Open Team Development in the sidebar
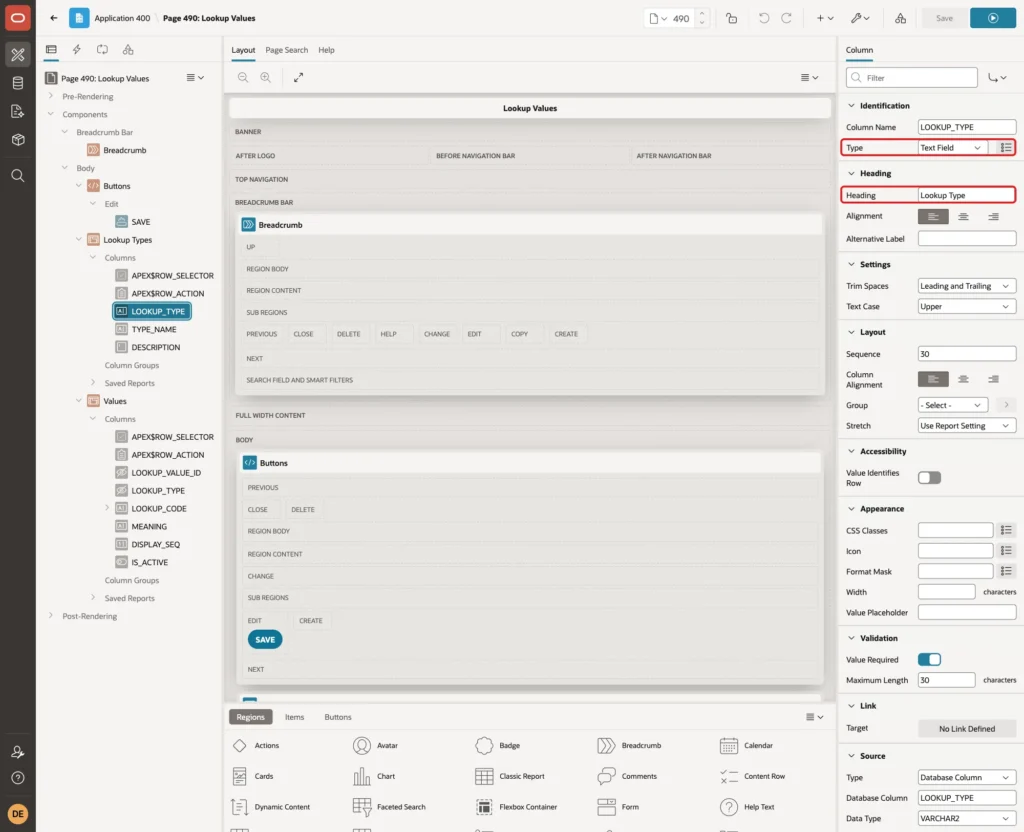The height and width of the screenshot is (832, 1024). [18, 112]
